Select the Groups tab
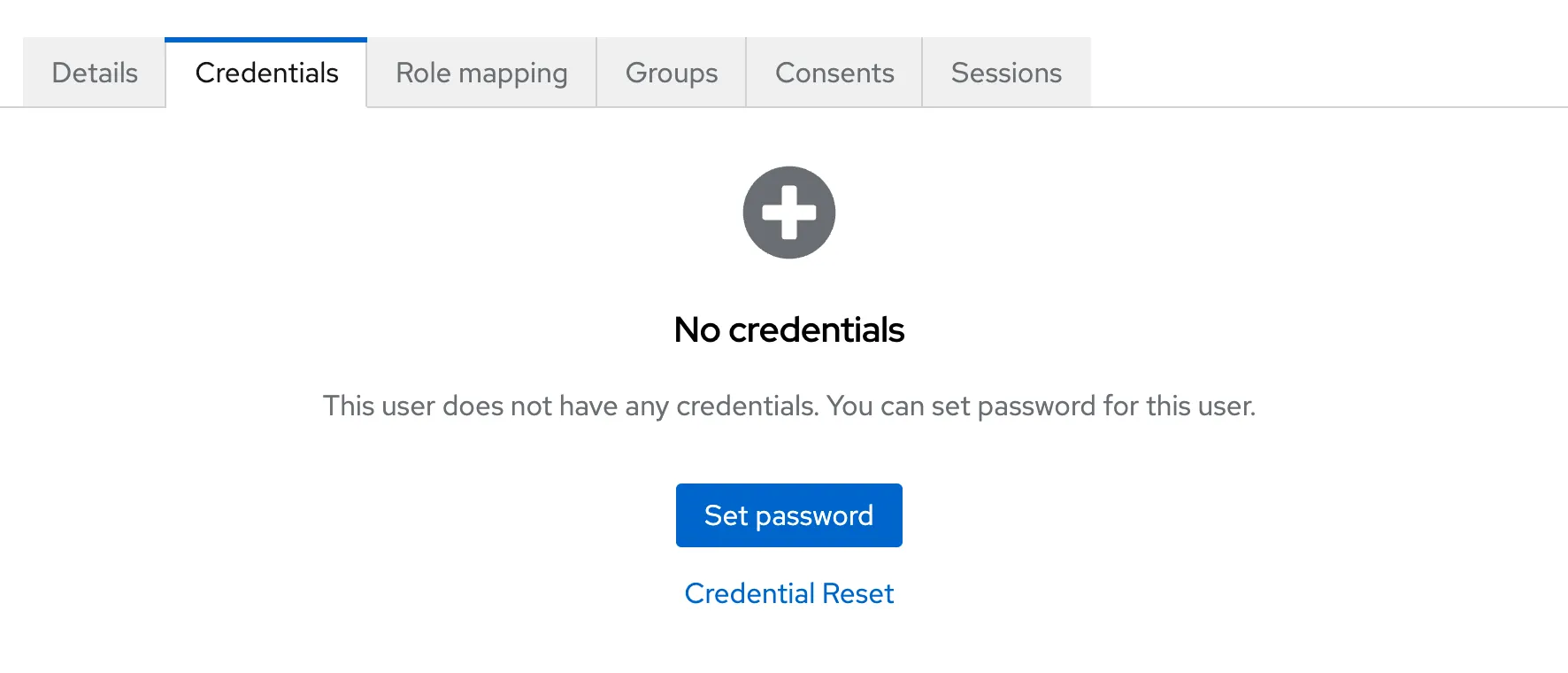1568x673 pixels. pyautogui.click(x=671, y=73)
